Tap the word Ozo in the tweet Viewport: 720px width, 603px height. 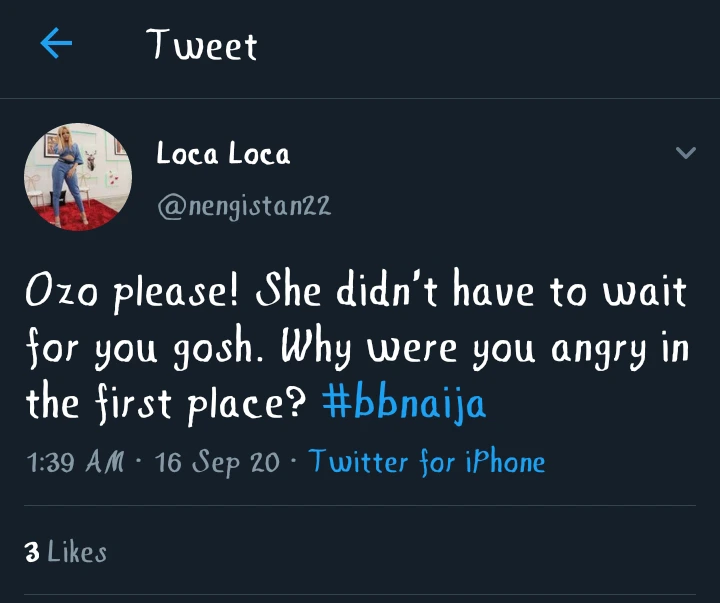(62, 290)
